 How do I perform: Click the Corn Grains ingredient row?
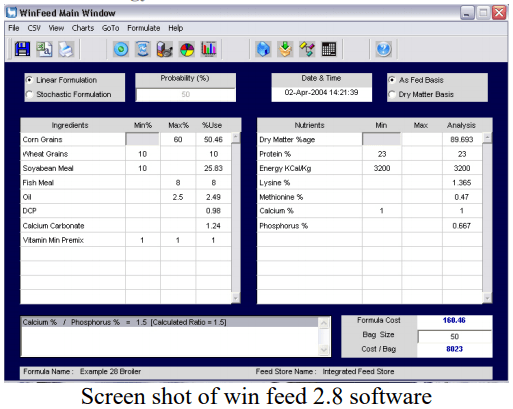click(x=126, y=139)
